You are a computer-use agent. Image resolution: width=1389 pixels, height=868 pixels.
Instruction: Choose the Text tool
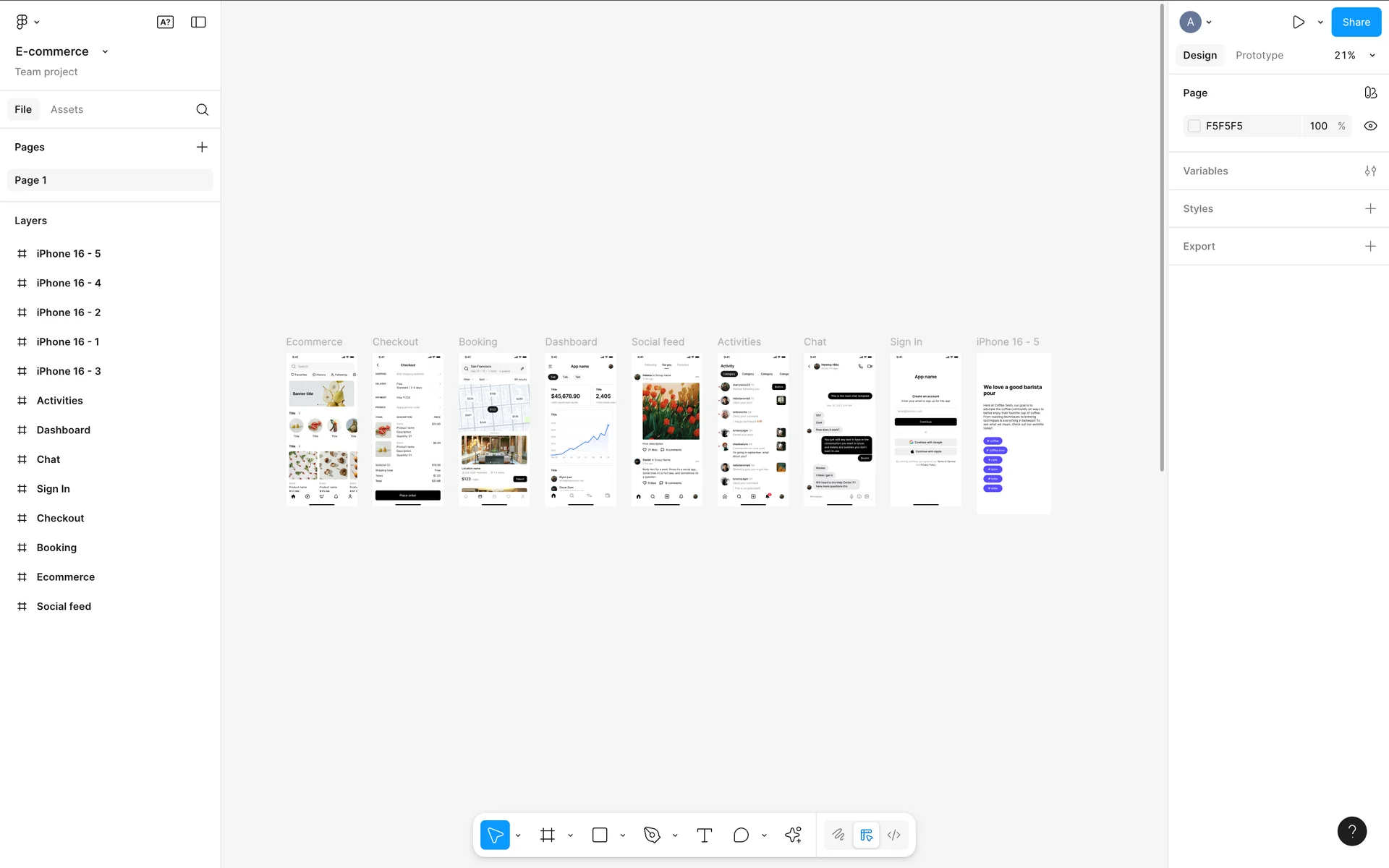[x=704, y=835]
